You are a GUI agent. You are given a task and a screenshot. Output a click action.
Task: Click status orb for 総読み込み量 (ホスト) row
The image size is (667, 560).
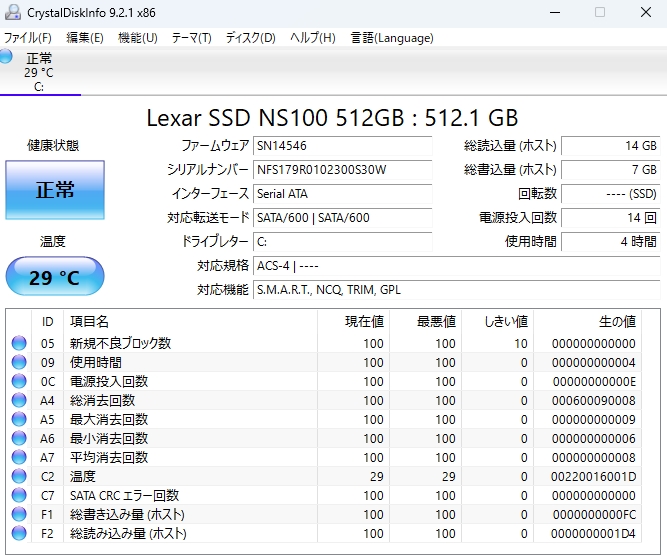click(x=19, y=533)
